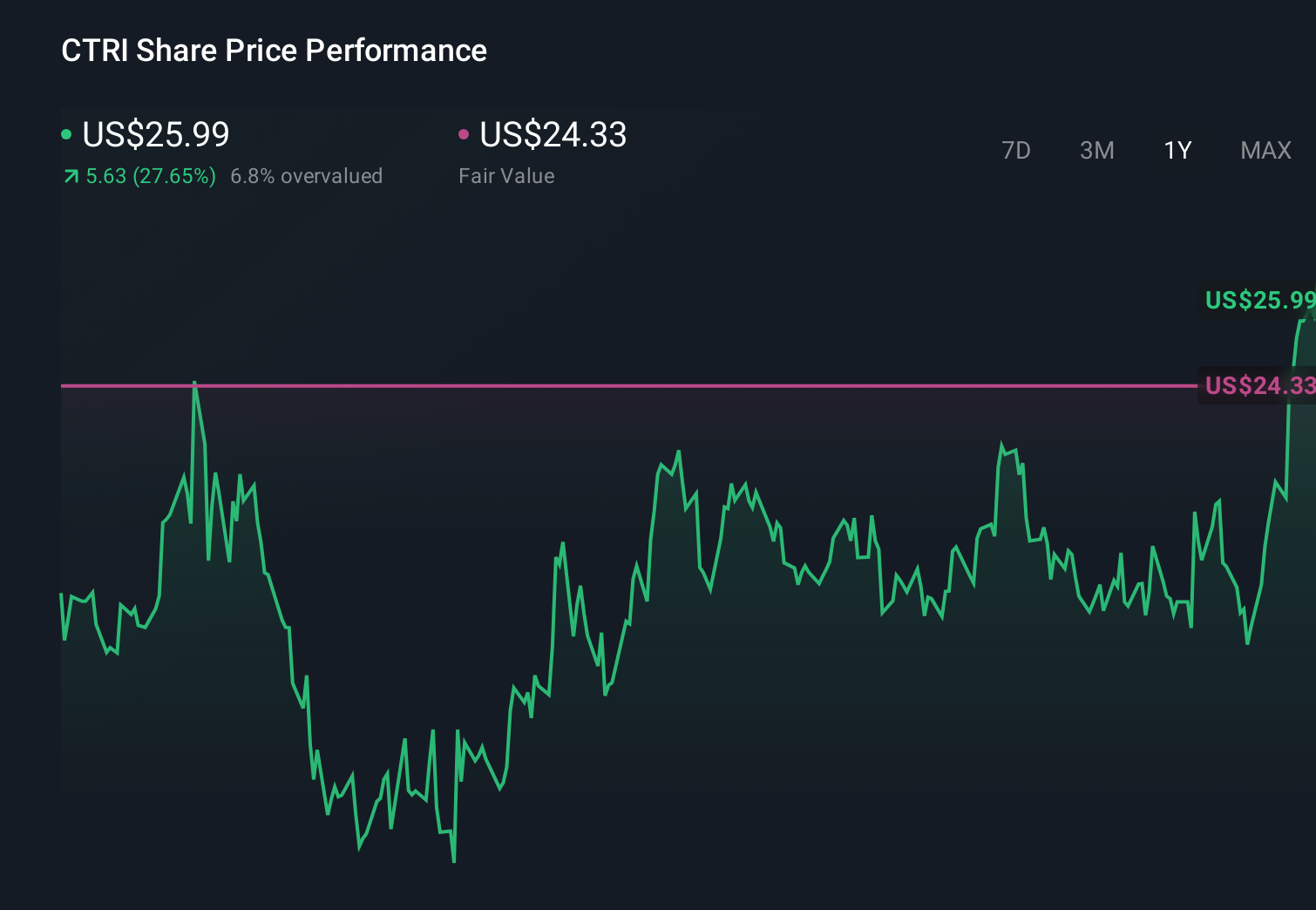Click the pink Fair Value legend dot
The height and width of the screenshot is (910, 1316).
[465, 133]
